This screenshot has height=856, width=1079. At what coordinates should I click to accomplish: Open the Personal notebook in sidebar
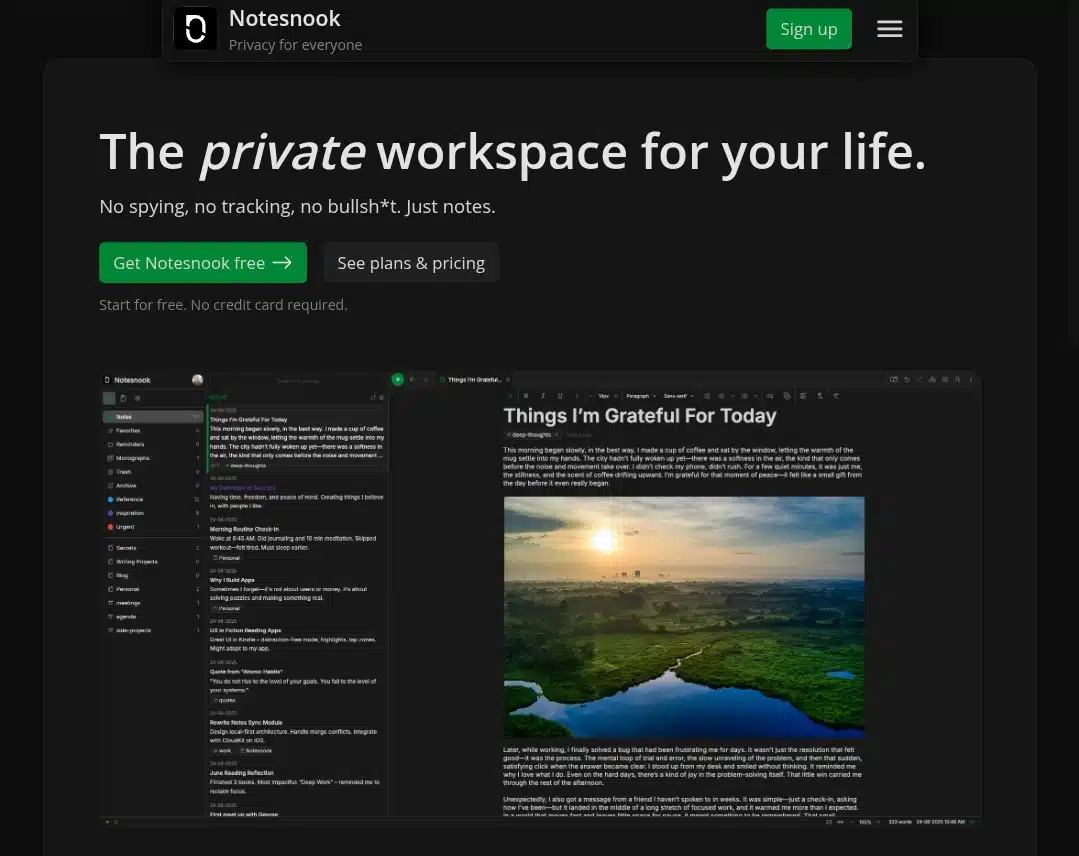[x=153, y=589]
